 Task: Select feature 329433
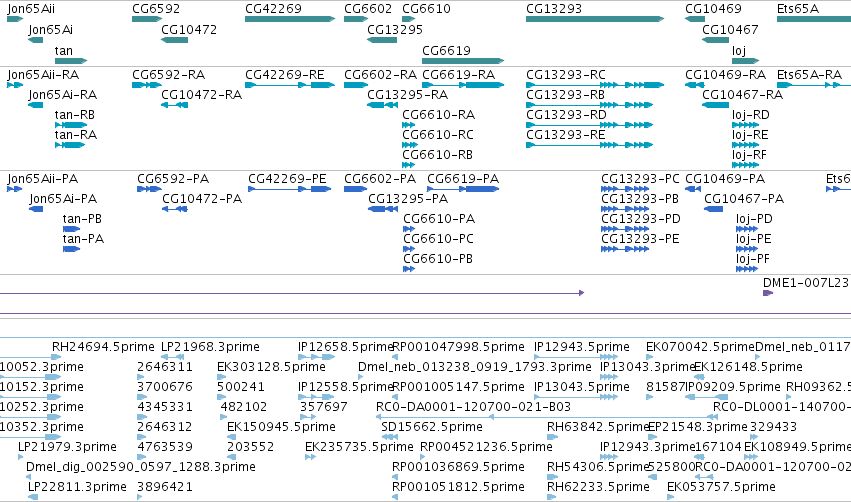pos(773,427)
